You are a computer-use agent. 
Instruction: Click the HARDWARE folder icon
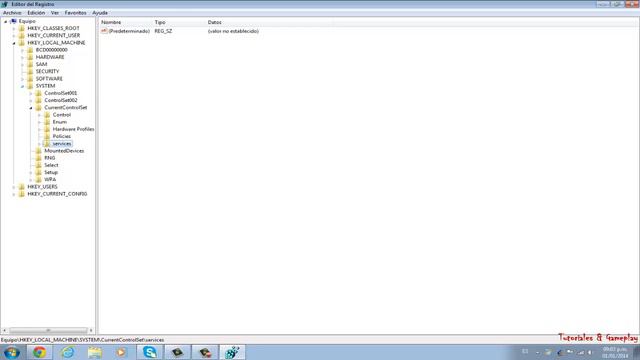(x=30, y=57)
